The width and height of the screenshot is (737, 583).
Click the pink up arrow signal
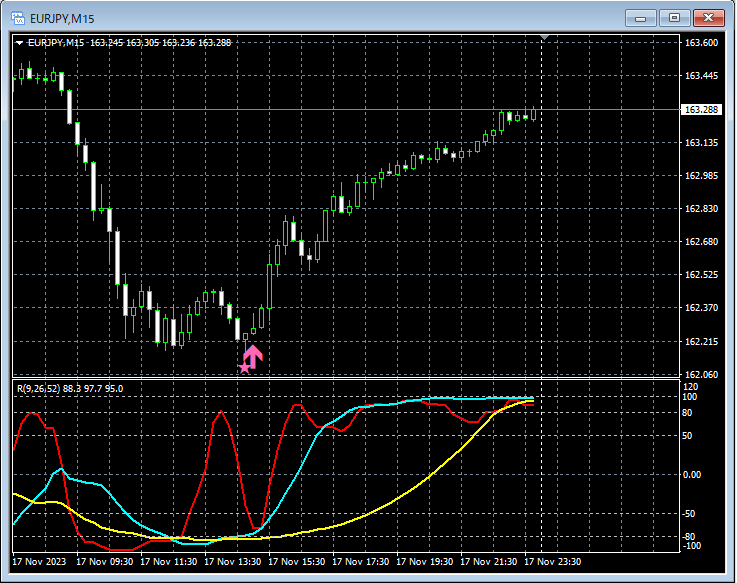253,357
